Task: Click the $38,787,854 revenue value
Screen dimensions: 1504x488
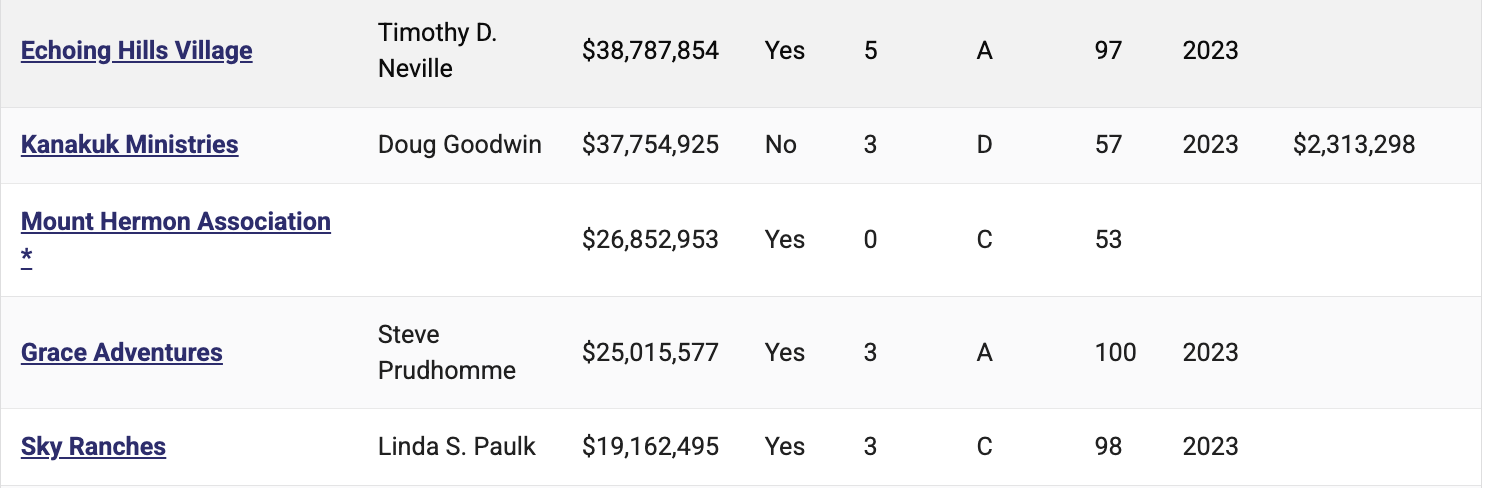Action: 650,50
